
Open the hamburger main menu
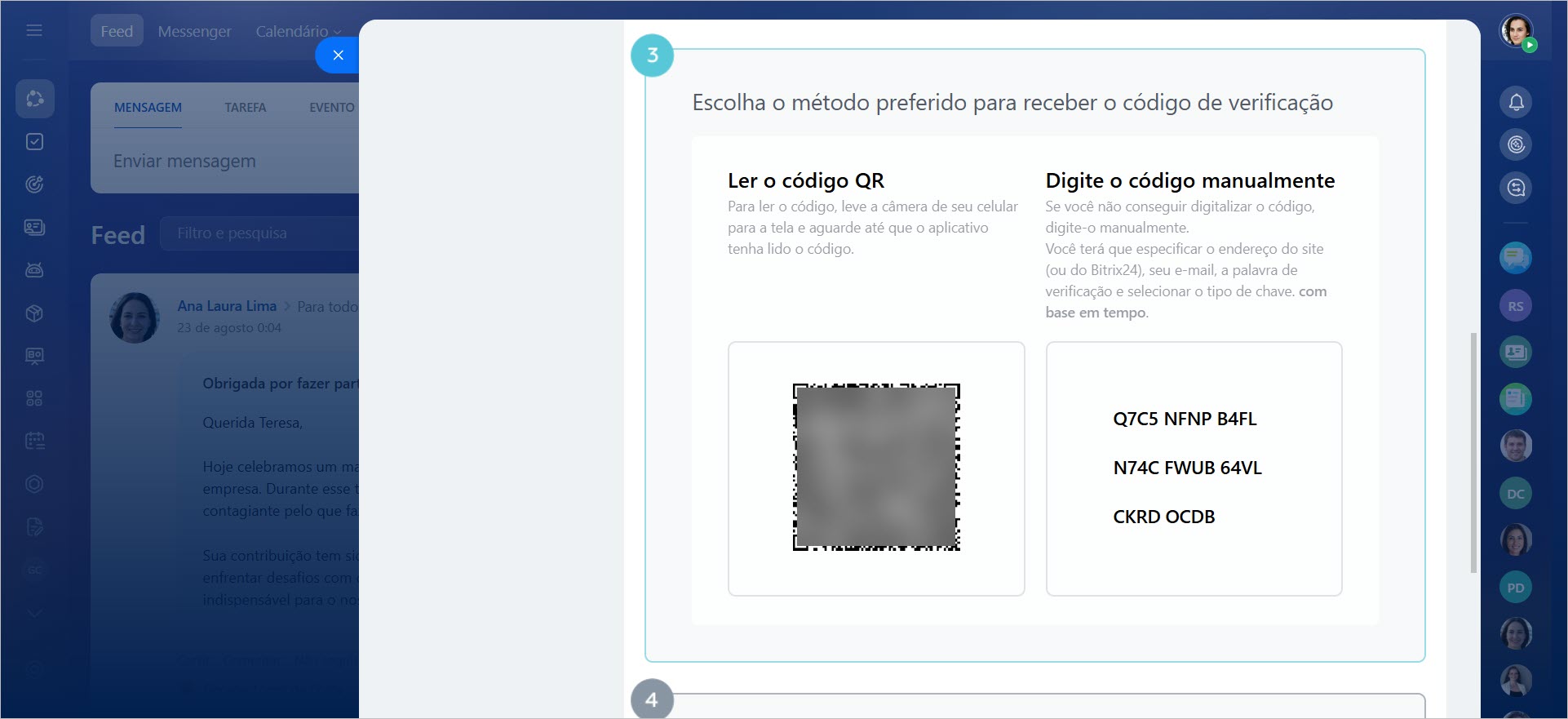(x=34, y=30)
